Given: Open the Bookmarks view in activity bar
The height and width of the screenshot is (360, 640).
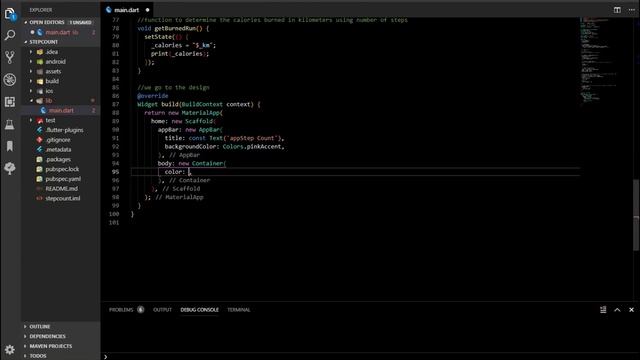Looking at the screenshot, I should point(10,146).
